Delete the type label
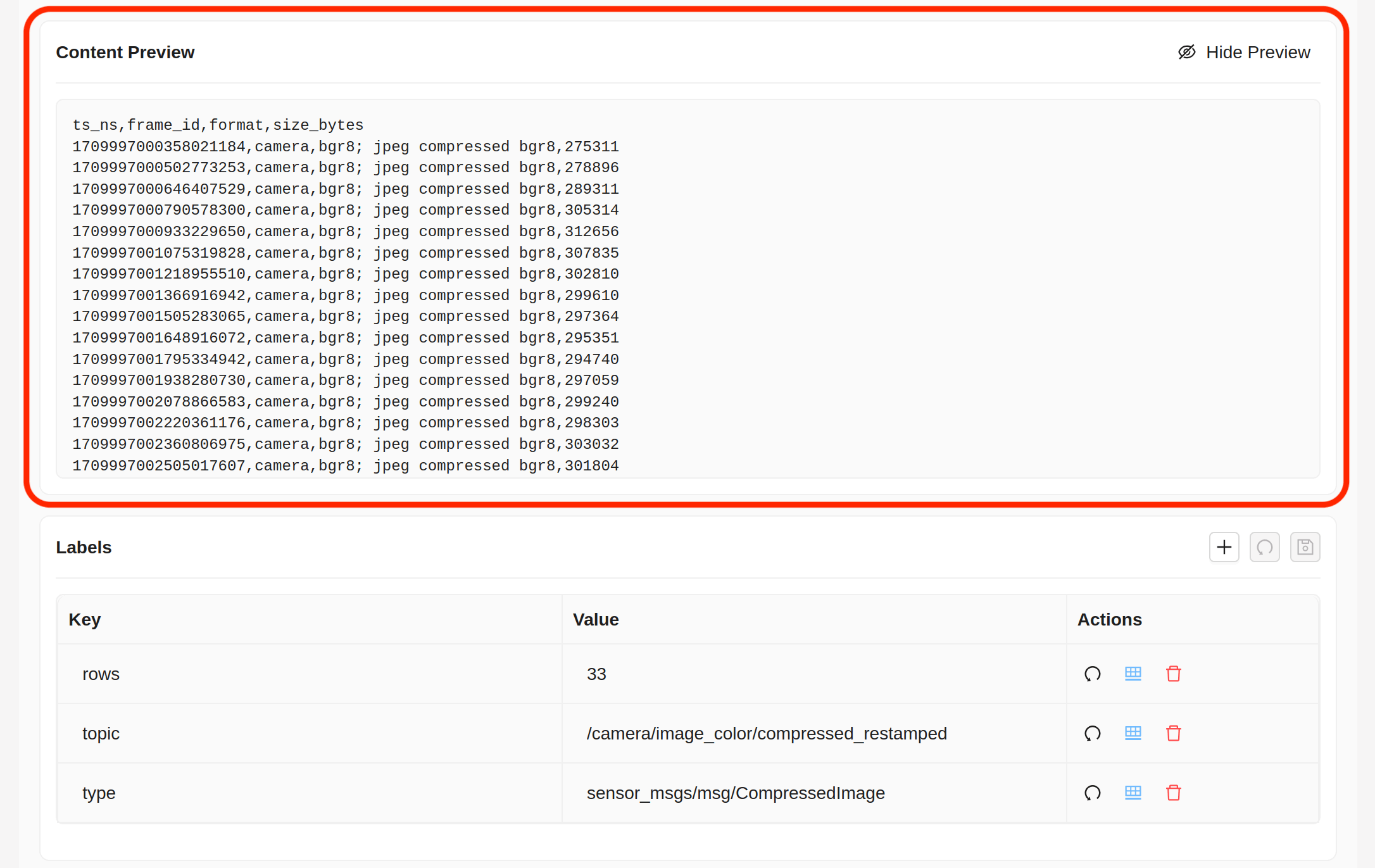The width and height of the screenshot is (1375, 868). click(x=1173, y=793)
